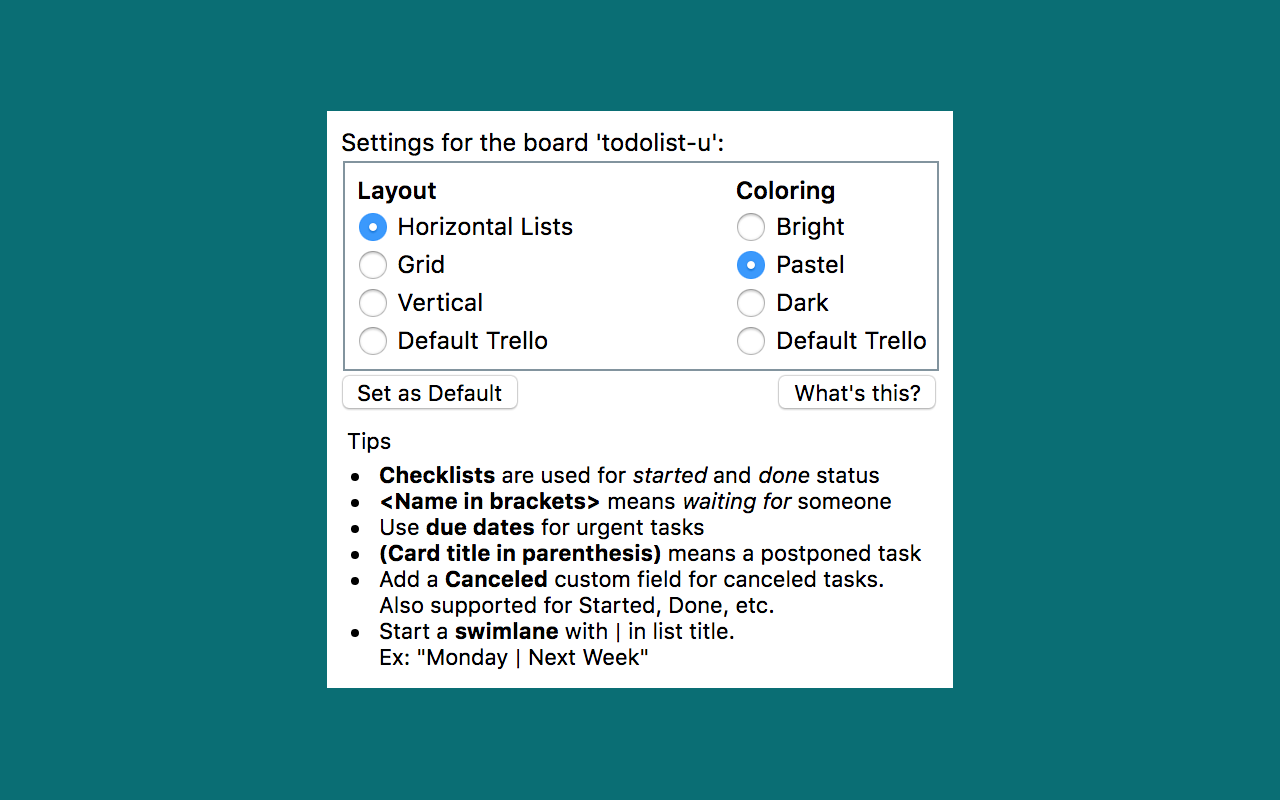Switch coloring to Dark
Image resolution: width=1280 pixels, height=800 pixels.
[751, 303]
